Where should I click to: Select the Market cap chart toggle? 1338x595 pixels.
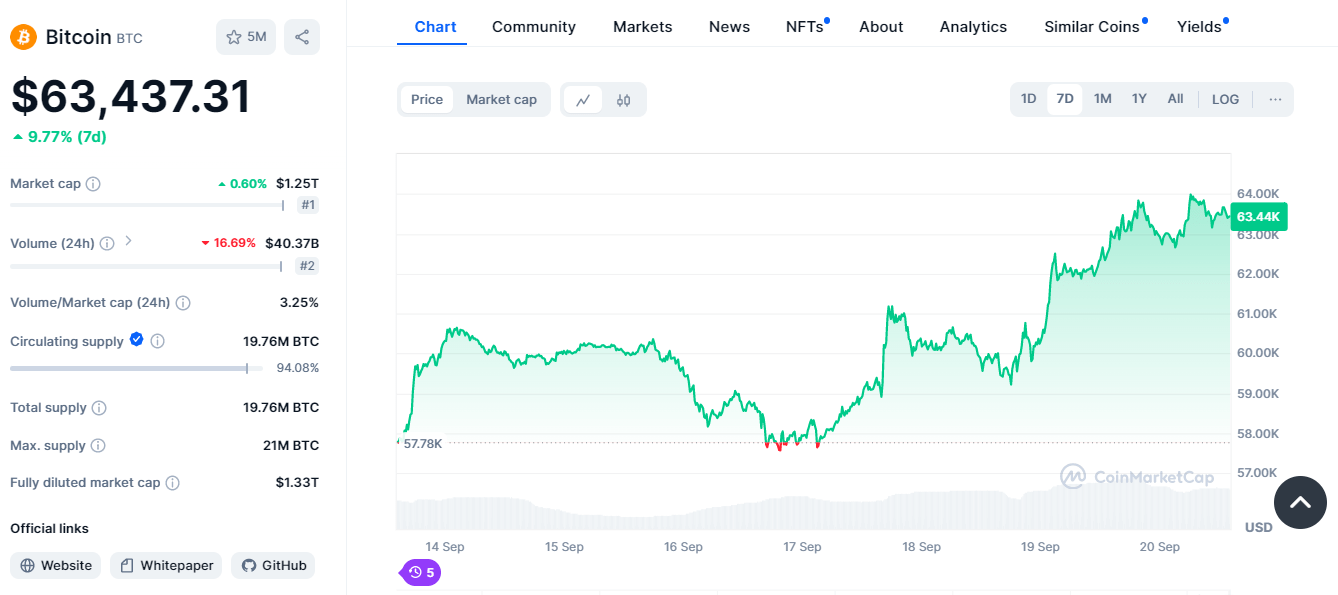click(501, 100)
